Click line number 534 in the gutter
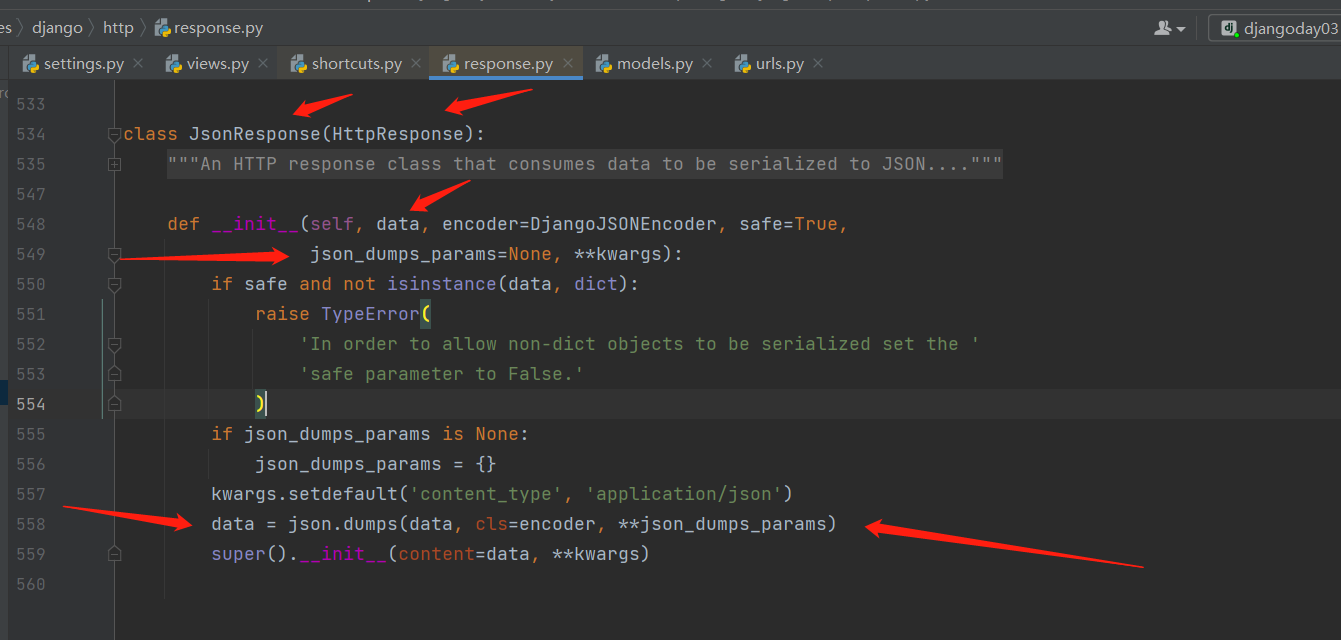 (x=31, y=134)
